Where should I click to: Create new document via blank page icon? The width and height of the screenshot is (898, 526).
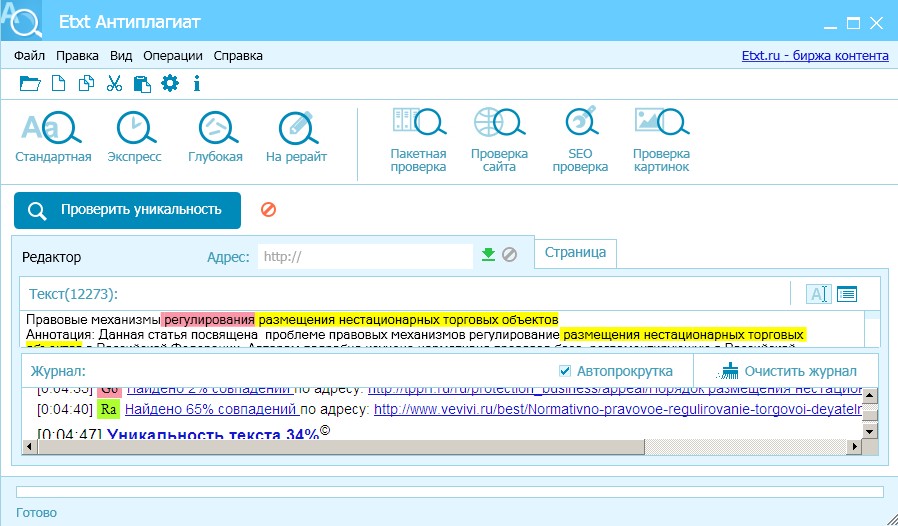pos(58,84)
